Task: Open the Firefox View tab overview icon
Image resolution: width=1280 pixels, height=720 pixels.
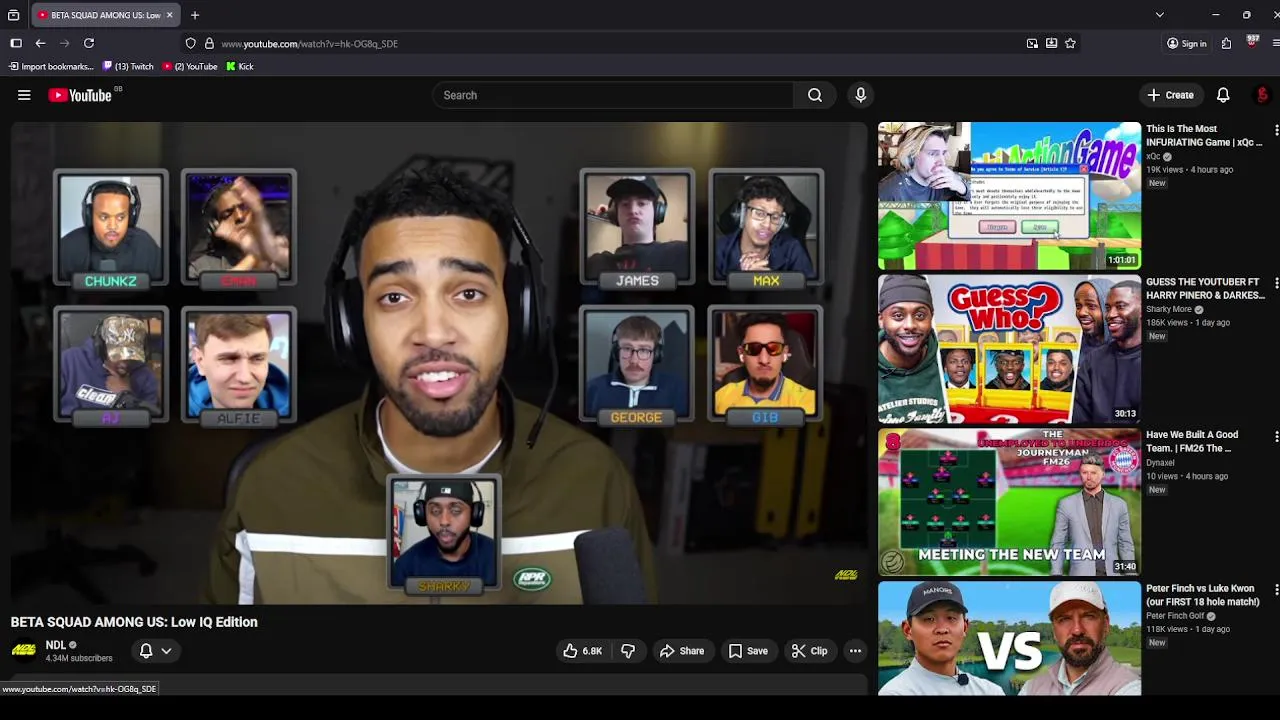Action: [13, 15]
